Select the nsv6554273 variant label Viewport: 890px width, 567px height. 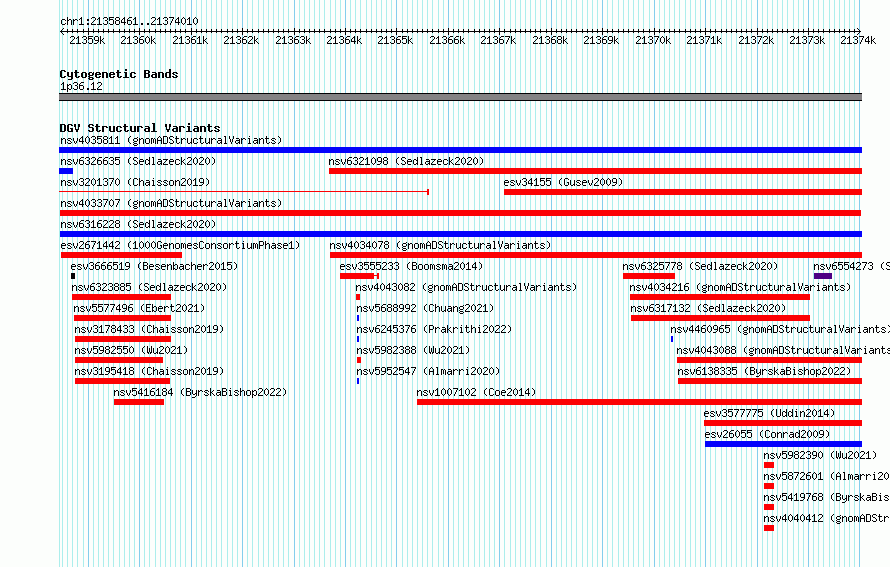pyautogui.click(x=851, y=266)
